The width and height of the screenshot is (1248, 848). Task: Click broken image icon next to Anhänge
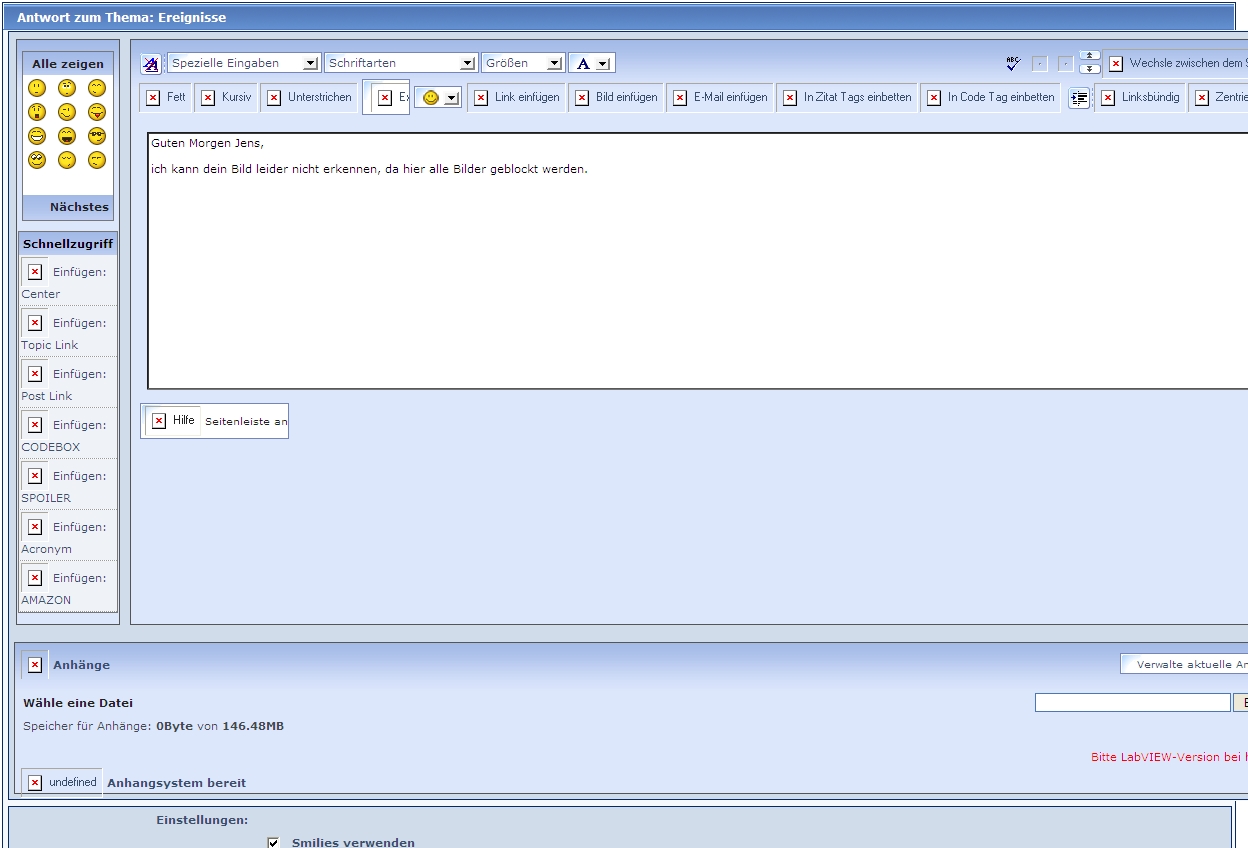point(35,665)
